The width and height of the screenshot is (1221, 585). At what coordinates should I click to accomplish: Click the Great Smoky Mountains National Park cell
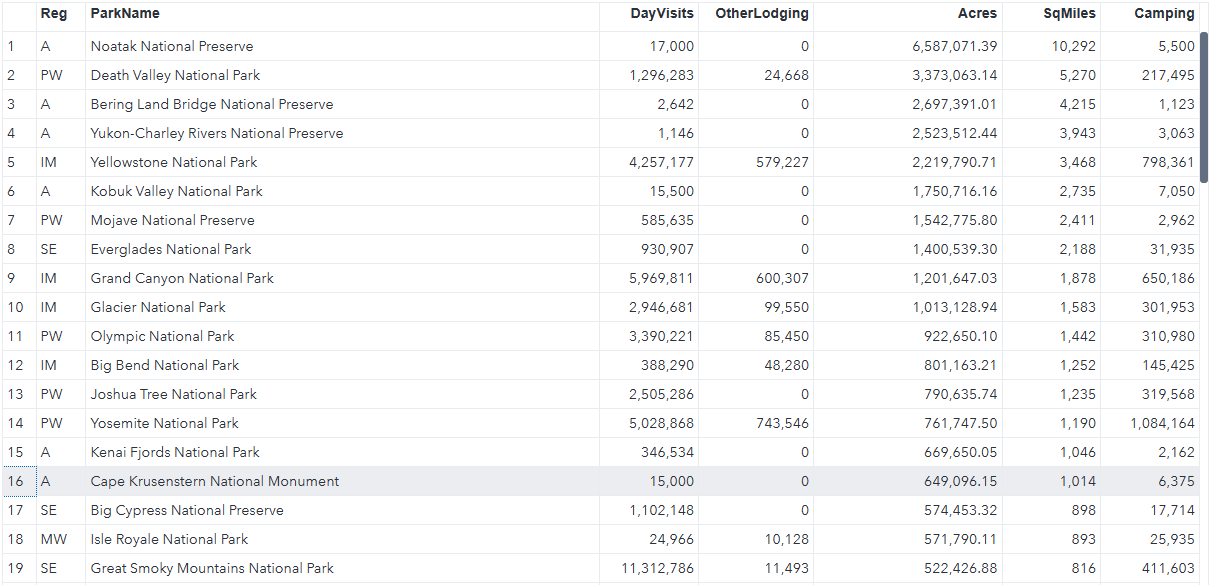click(x=212, y=568)
